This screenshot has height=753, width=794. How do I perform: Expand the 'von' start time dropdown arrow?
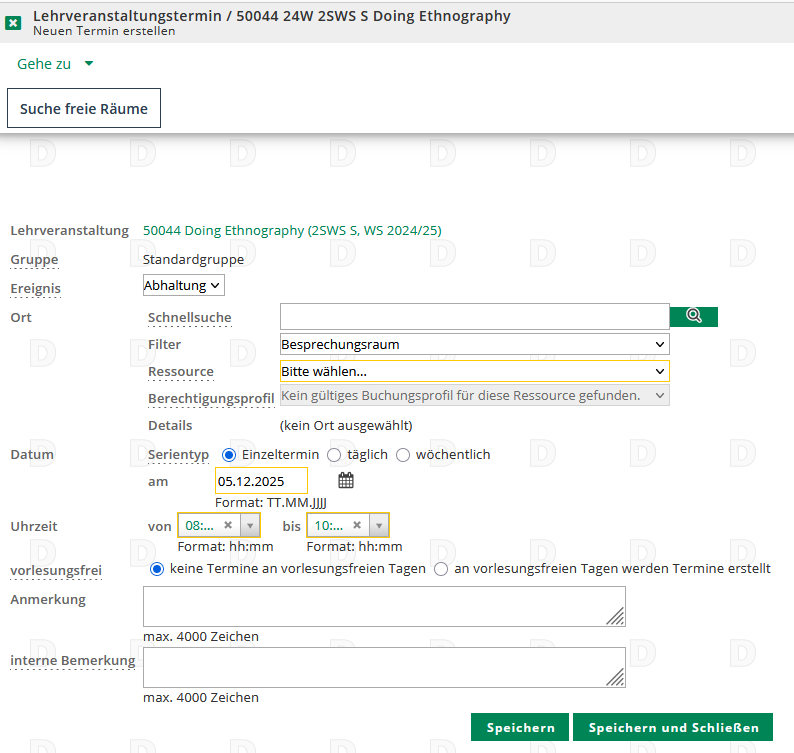click(250, 525)
